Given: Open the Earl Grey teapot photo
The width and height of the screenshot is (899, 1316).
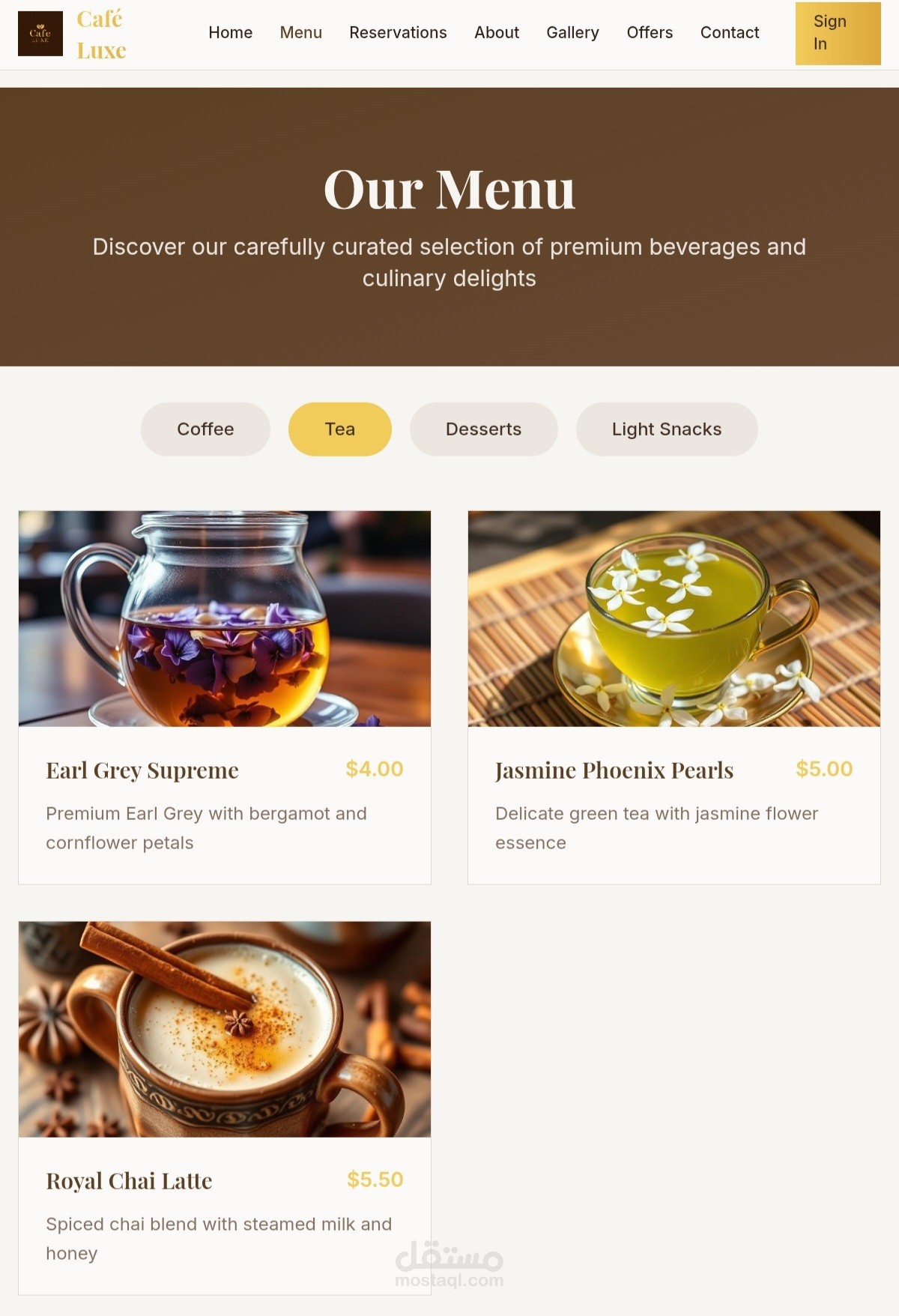Looking at the screenshot, I should pos(225,619).
